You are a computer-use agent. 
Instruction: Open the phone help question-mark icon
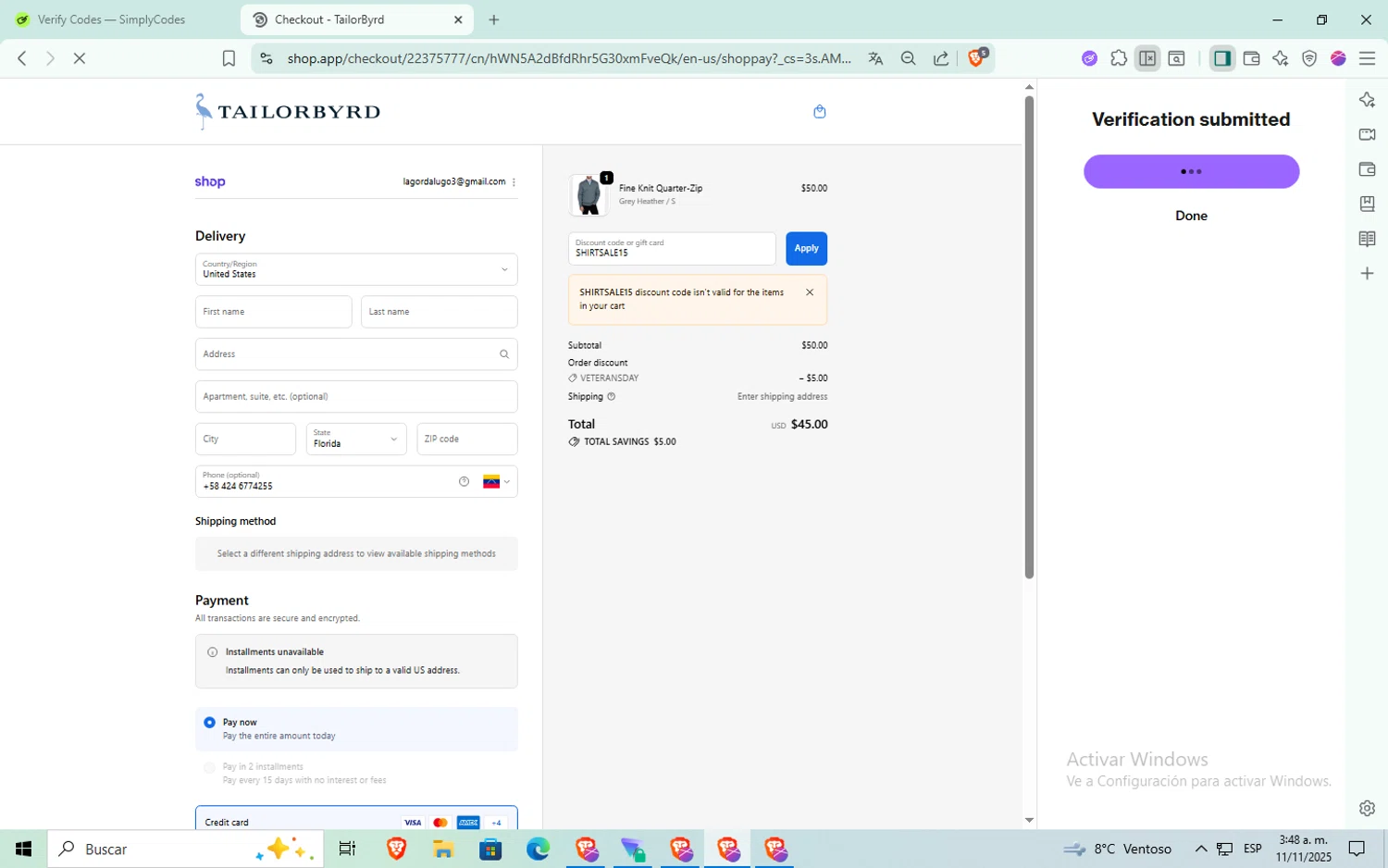tap(464, 481)
